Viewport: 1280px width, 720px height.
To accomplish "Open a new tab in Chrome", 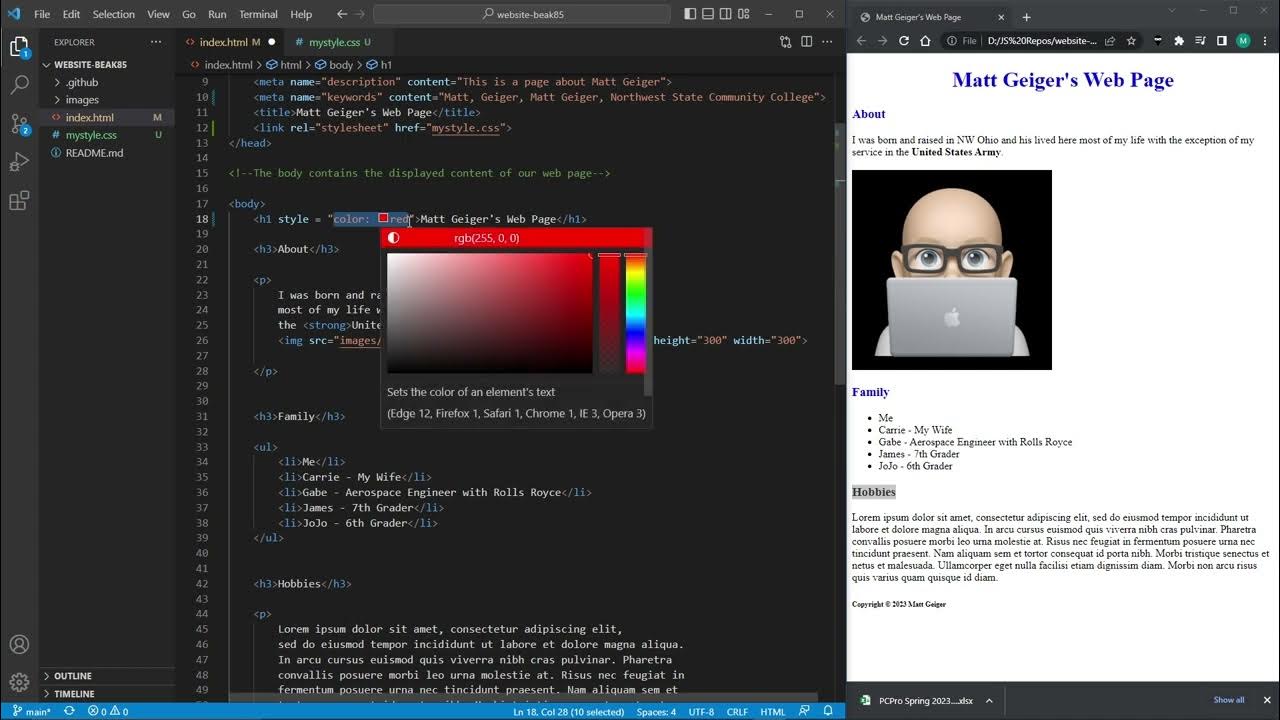I will click(1026, 17).
